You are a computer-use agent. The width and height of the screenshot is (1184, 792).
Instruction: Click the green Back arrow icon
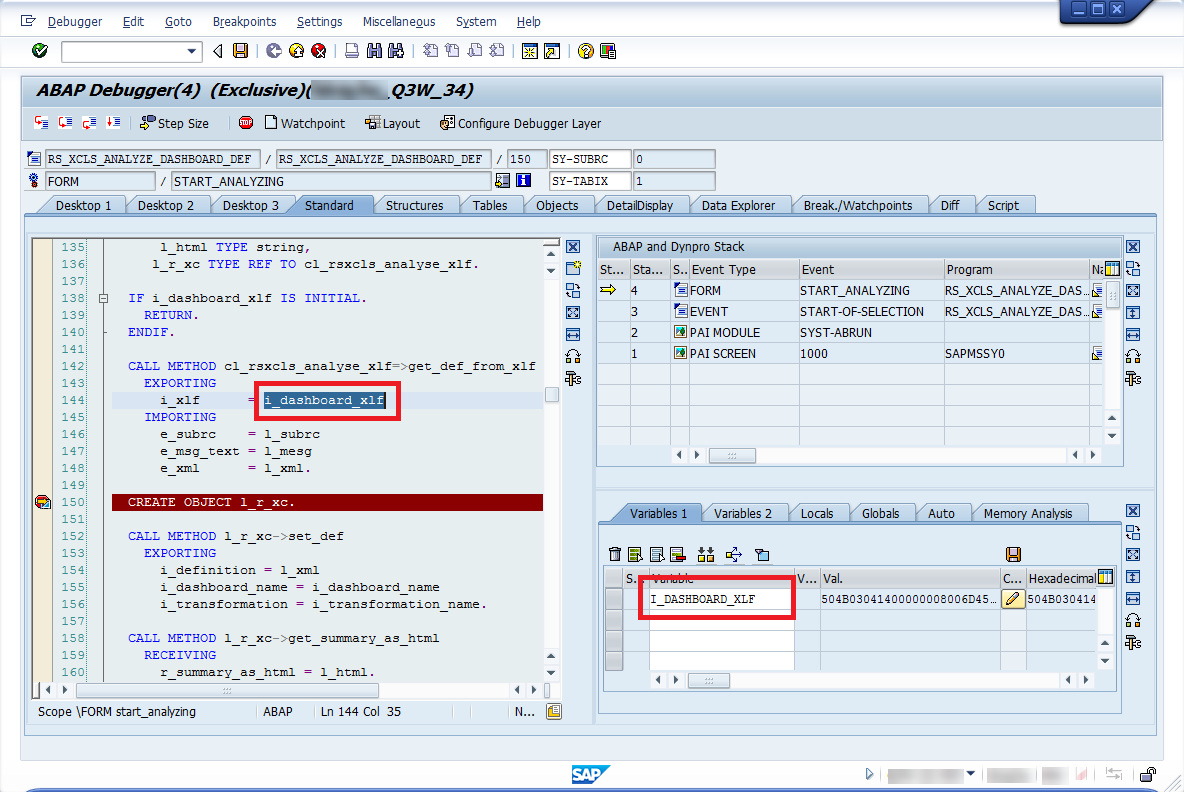point(273,51)
